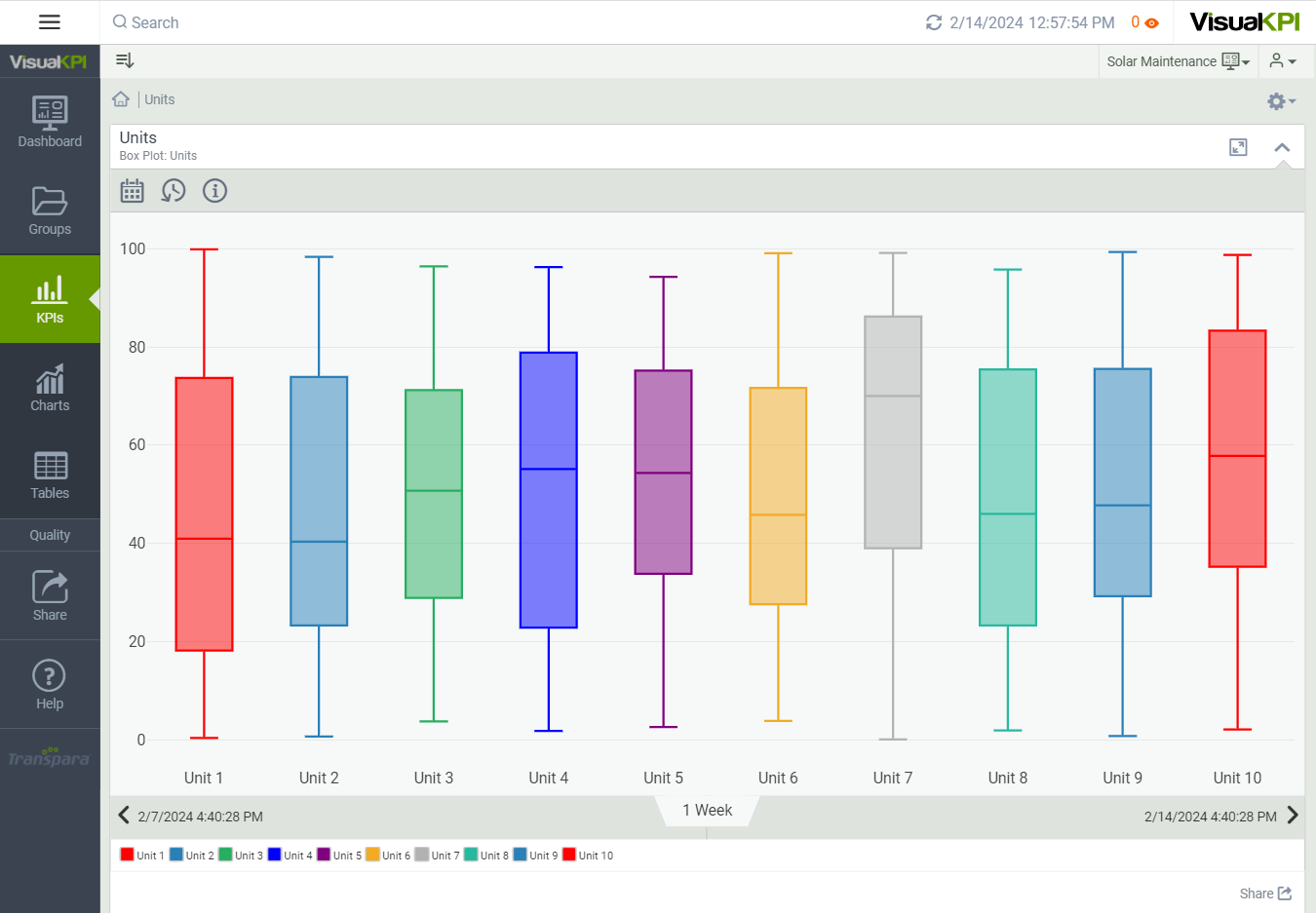Collapse the Units panel chevron
This screenshot has height=913, width=1316.
click(1282, 147)
